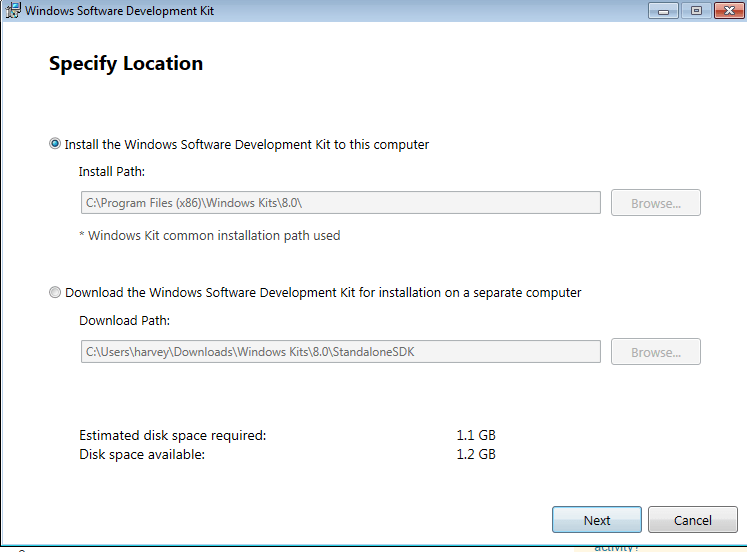Screen dimensions: 747x552
Task: Click the Install Path text field
Action: tap(341, 203)
